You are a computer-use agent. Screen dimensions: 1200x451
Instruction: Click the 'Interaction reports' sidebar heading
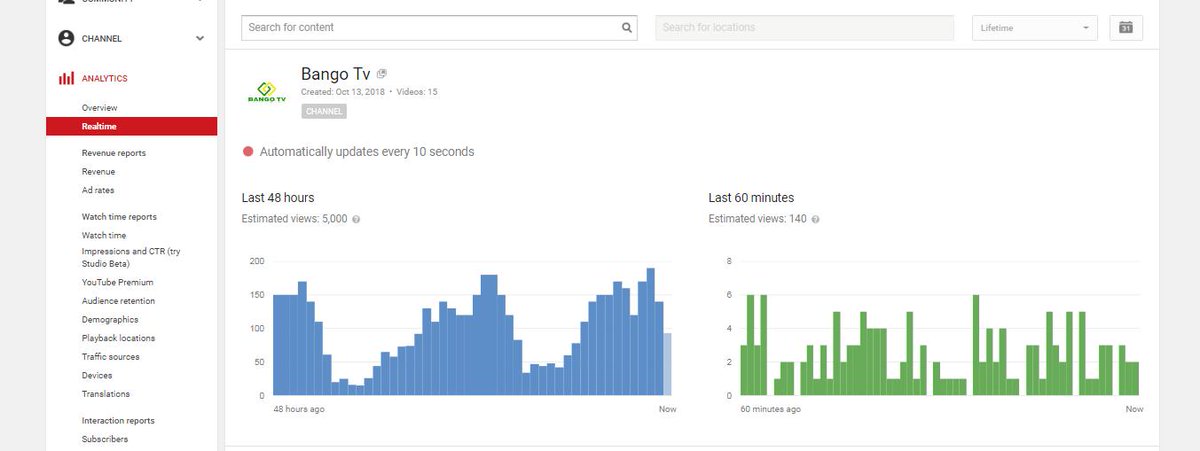[118, 421]
